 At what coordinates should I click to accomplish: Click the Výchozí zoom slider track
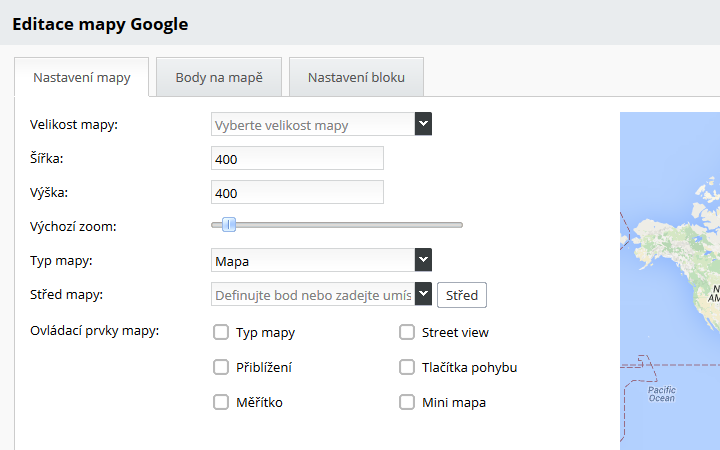337,225
